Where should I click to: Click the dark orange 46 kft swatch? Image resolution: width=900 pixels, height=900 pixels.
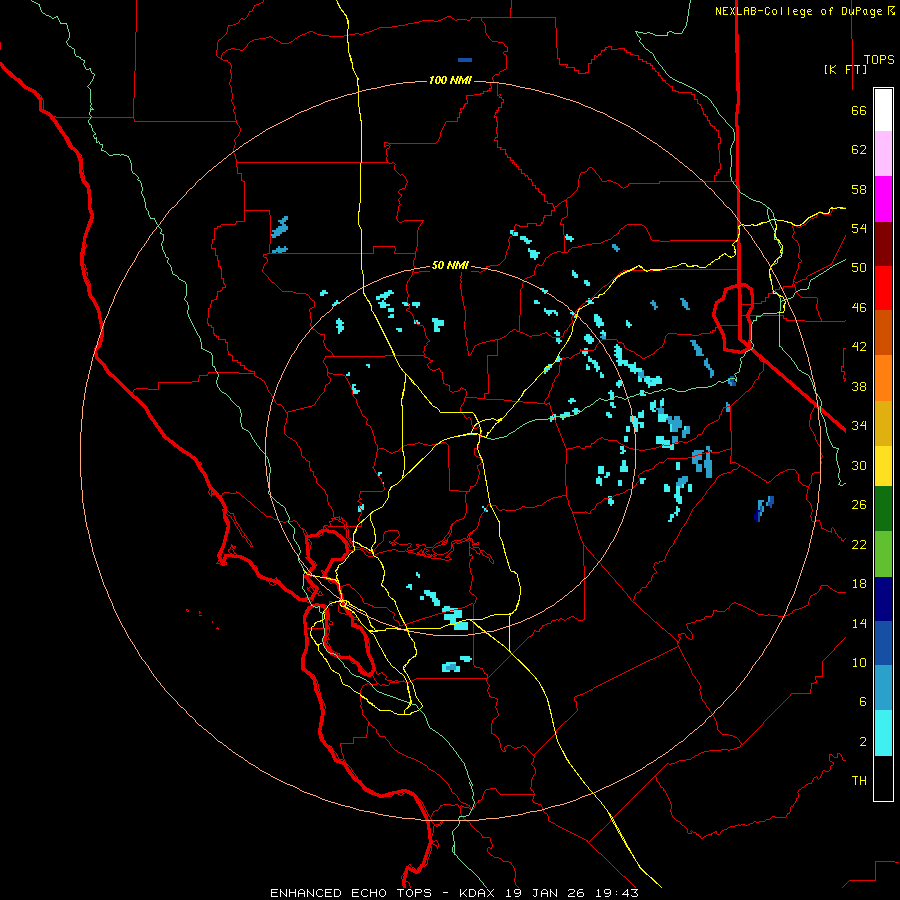(883, 332)
